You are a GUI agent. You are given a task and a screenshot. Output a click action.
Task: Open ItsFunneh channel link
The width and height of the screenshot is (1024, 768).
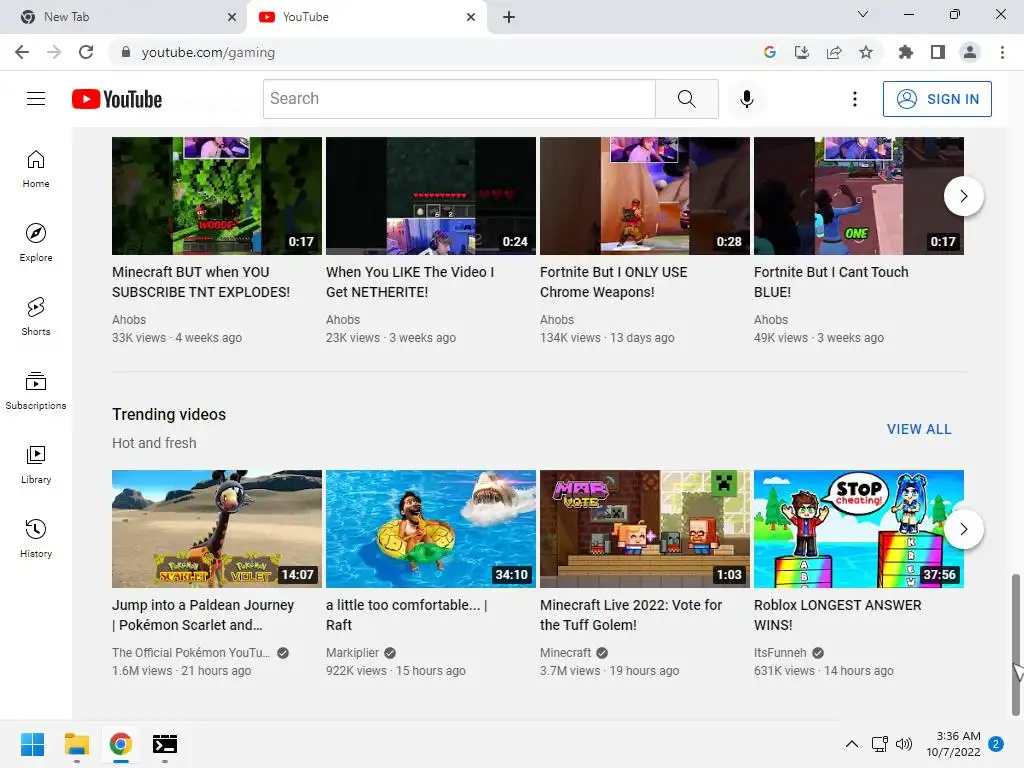(x=780, y=652)
